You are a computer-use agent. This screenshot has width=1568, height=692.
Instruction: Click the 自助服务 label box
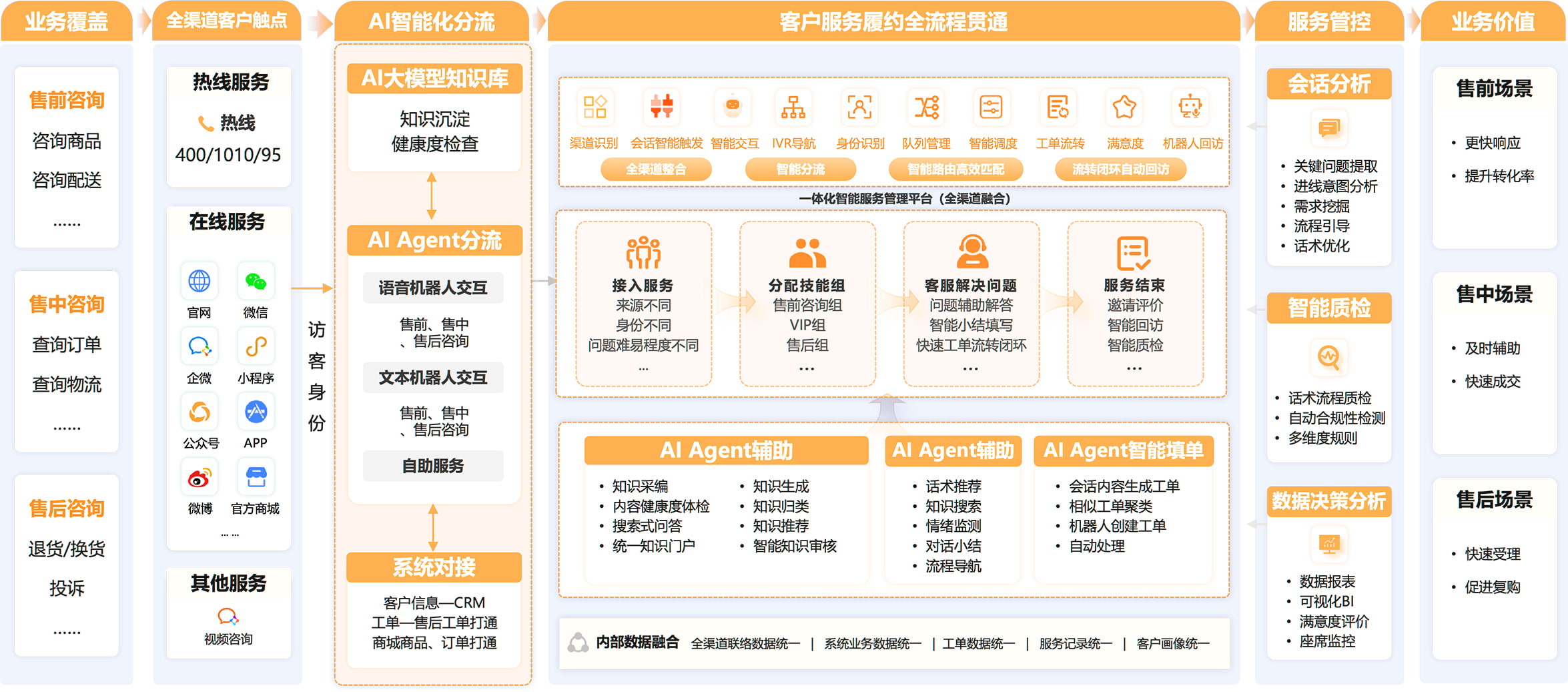click(433, 466)
